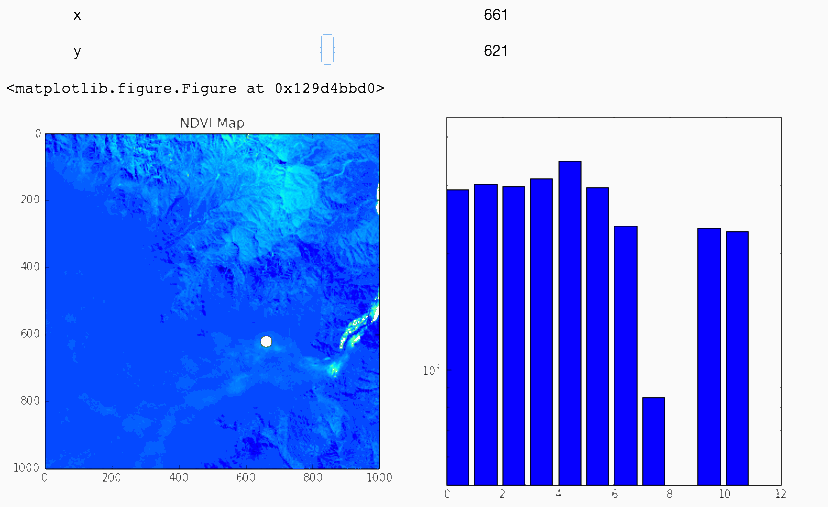This screenshot has height=507, width=828.
Task: Click the tallest bar in the chart
Action: coord(570,323)
